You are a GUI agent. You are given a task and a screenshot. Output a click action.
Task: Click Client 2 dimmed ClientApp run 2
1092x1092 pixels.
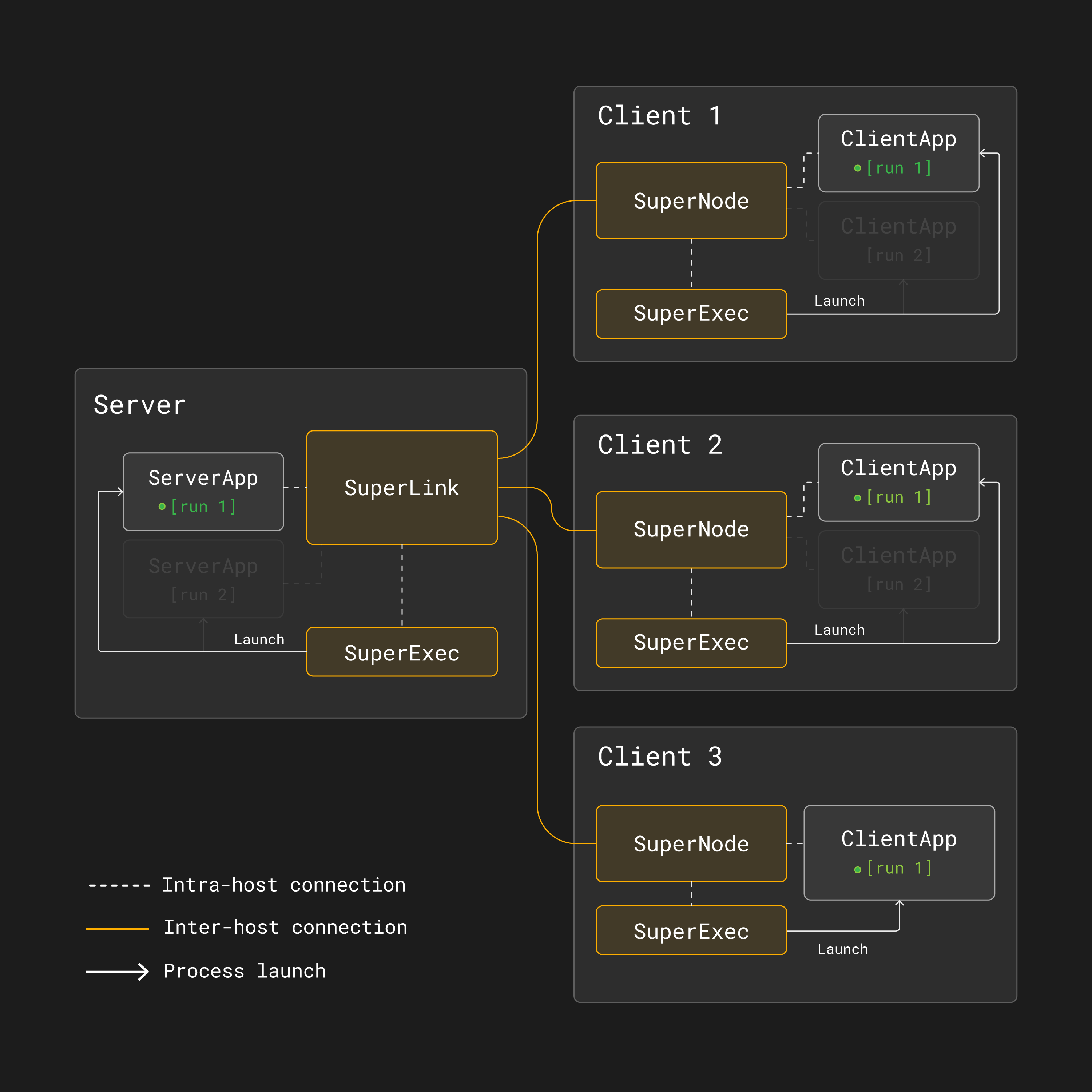pyautogui.click(x=899, y=569)
